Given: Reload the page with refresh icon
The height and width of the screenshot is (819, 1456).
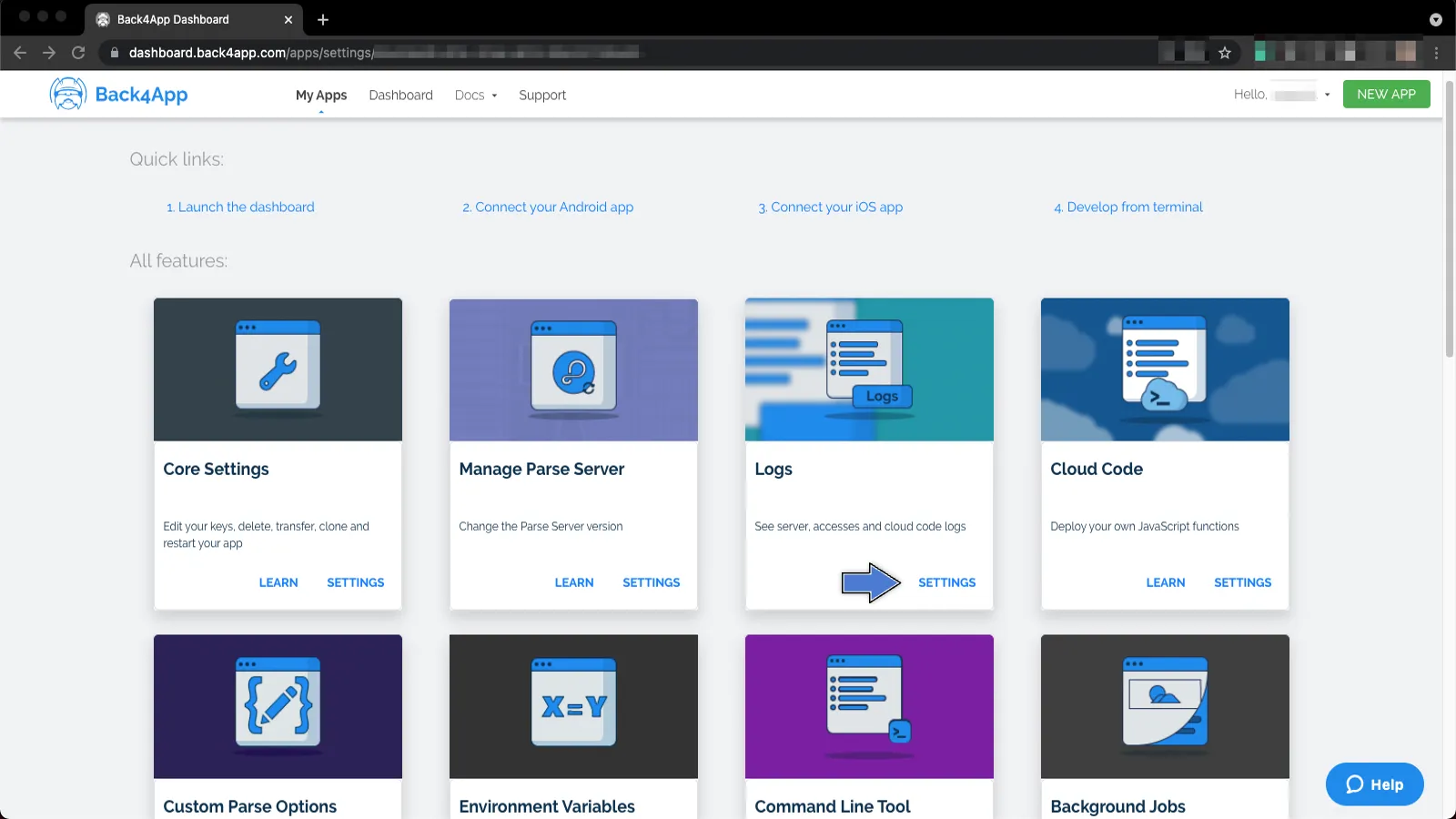Looking at the screenshot, I should pos(78,53).
